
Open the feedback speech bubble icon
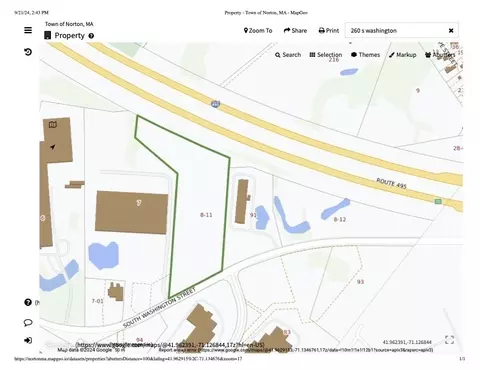pos(28,322)
